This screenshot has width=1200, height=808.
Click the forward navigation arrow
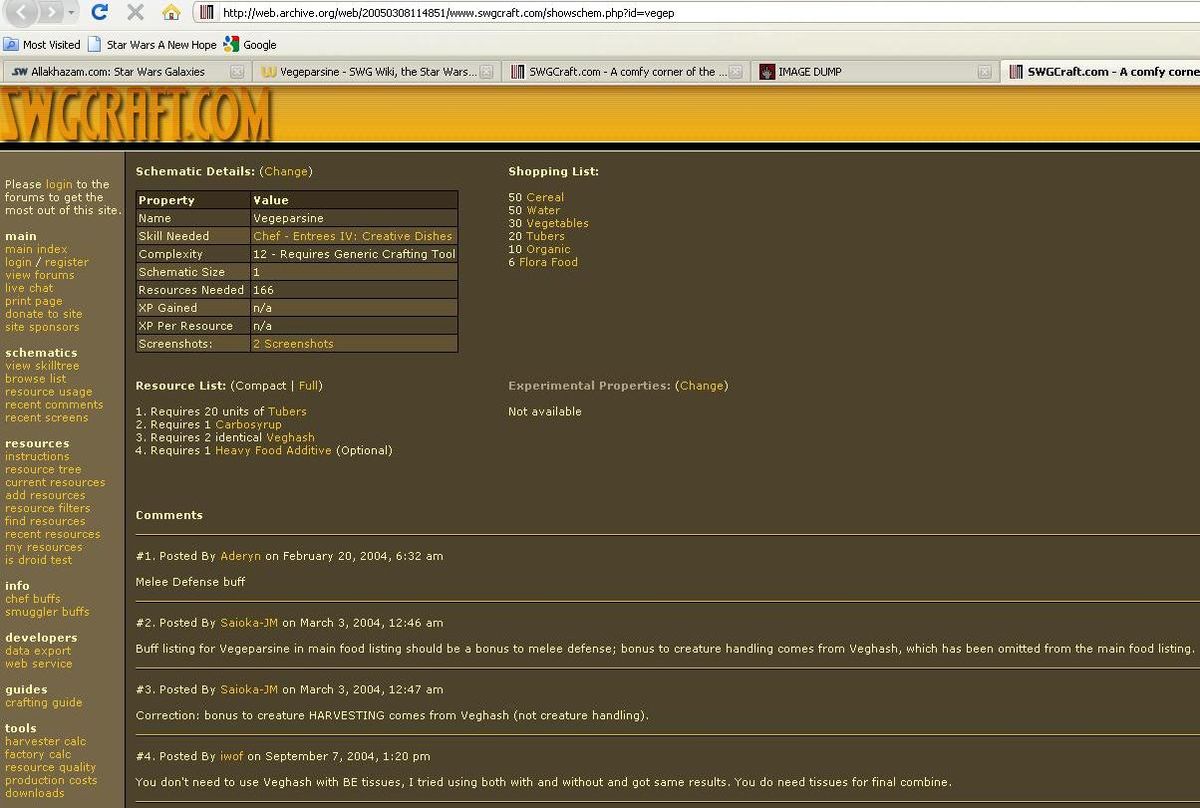[x=49, y=13]
